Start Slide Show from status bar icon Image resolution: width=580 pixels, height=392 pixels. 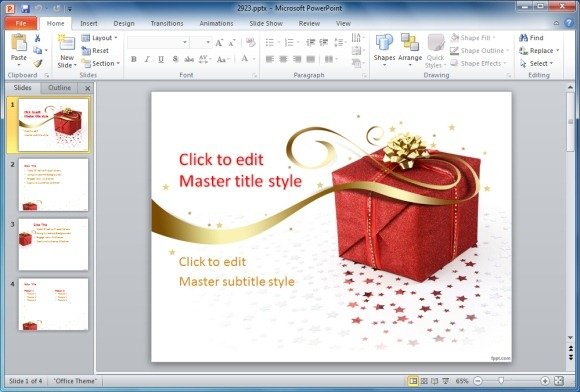click(446, 381)
